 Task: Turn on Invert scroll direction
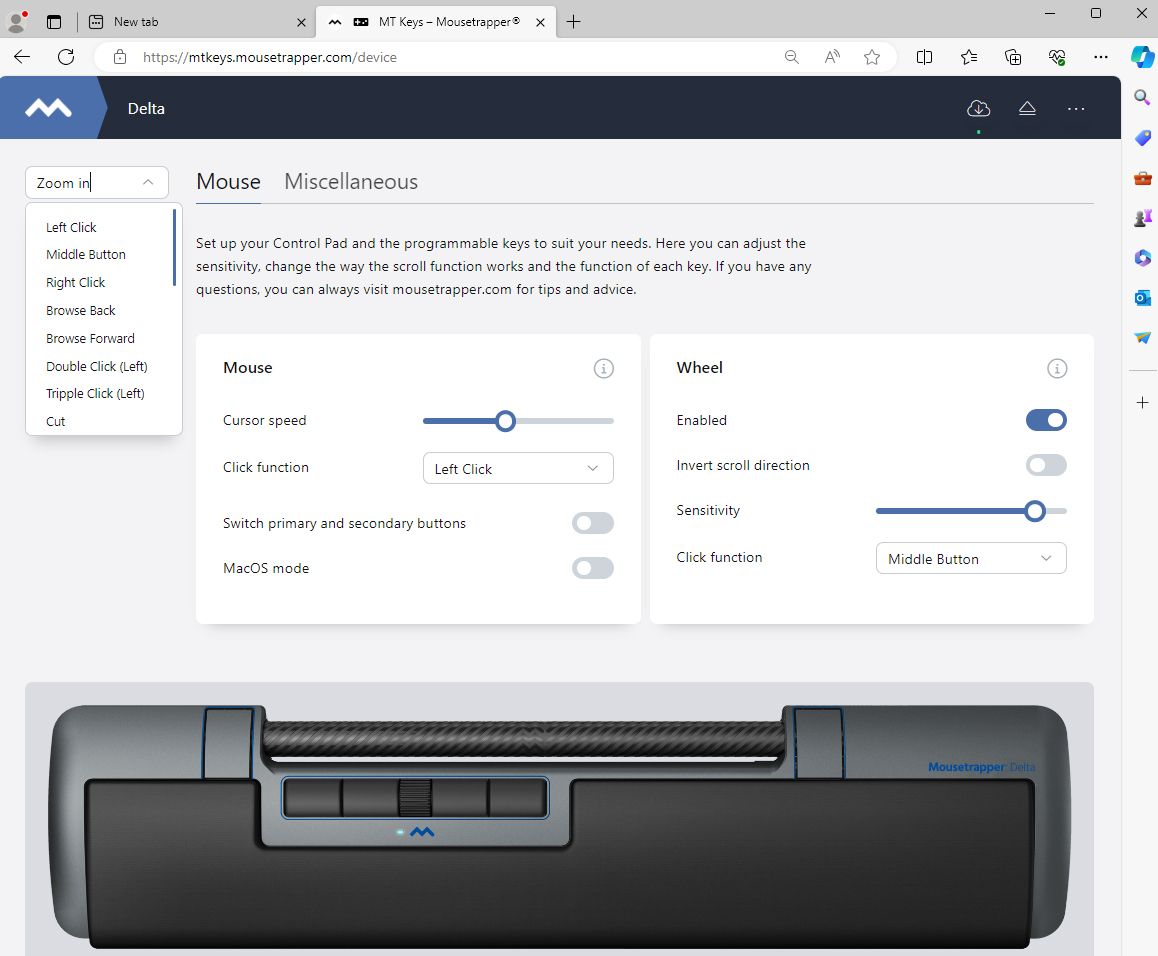click(x=1046, y=465)
